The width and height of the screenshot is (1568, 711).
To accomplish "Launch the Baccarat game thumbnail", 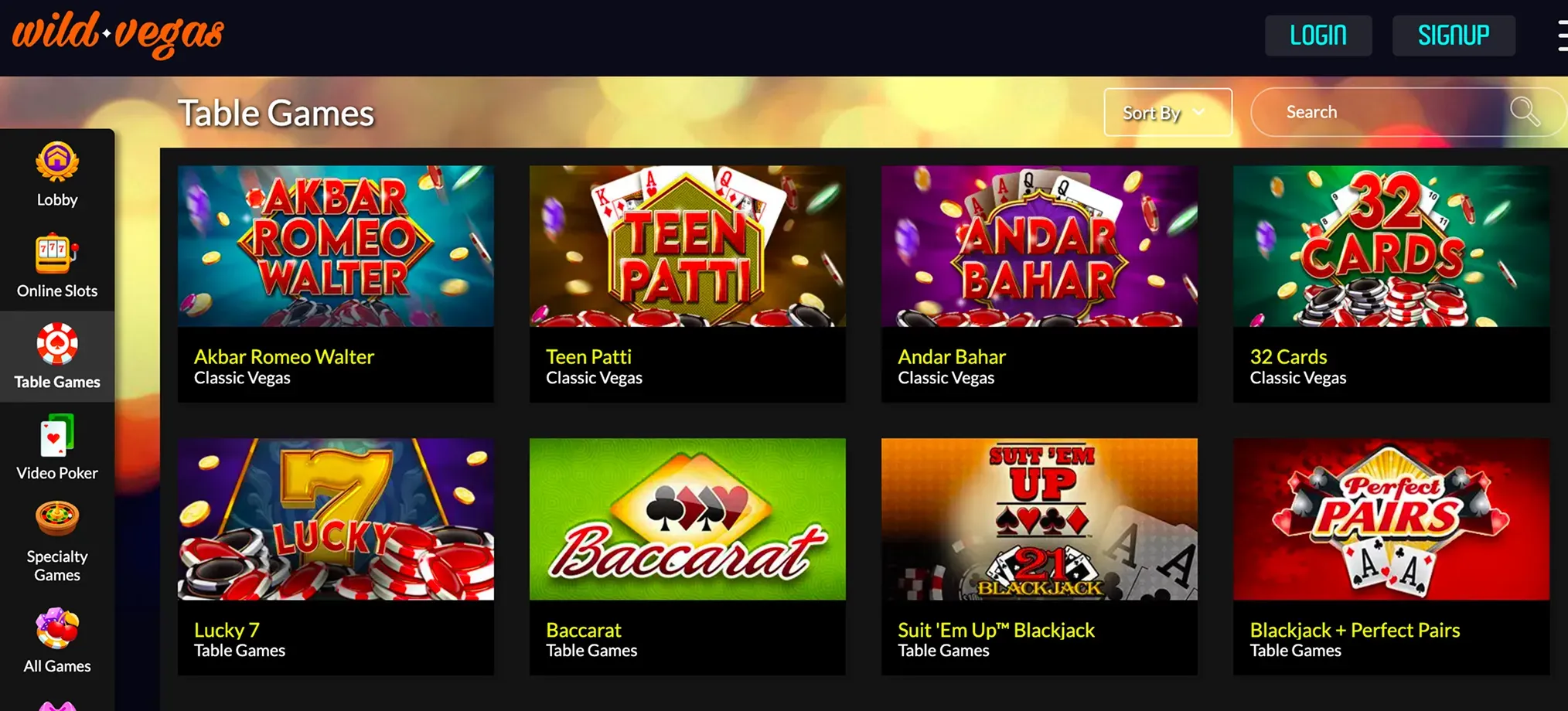I will click(687, 519).
